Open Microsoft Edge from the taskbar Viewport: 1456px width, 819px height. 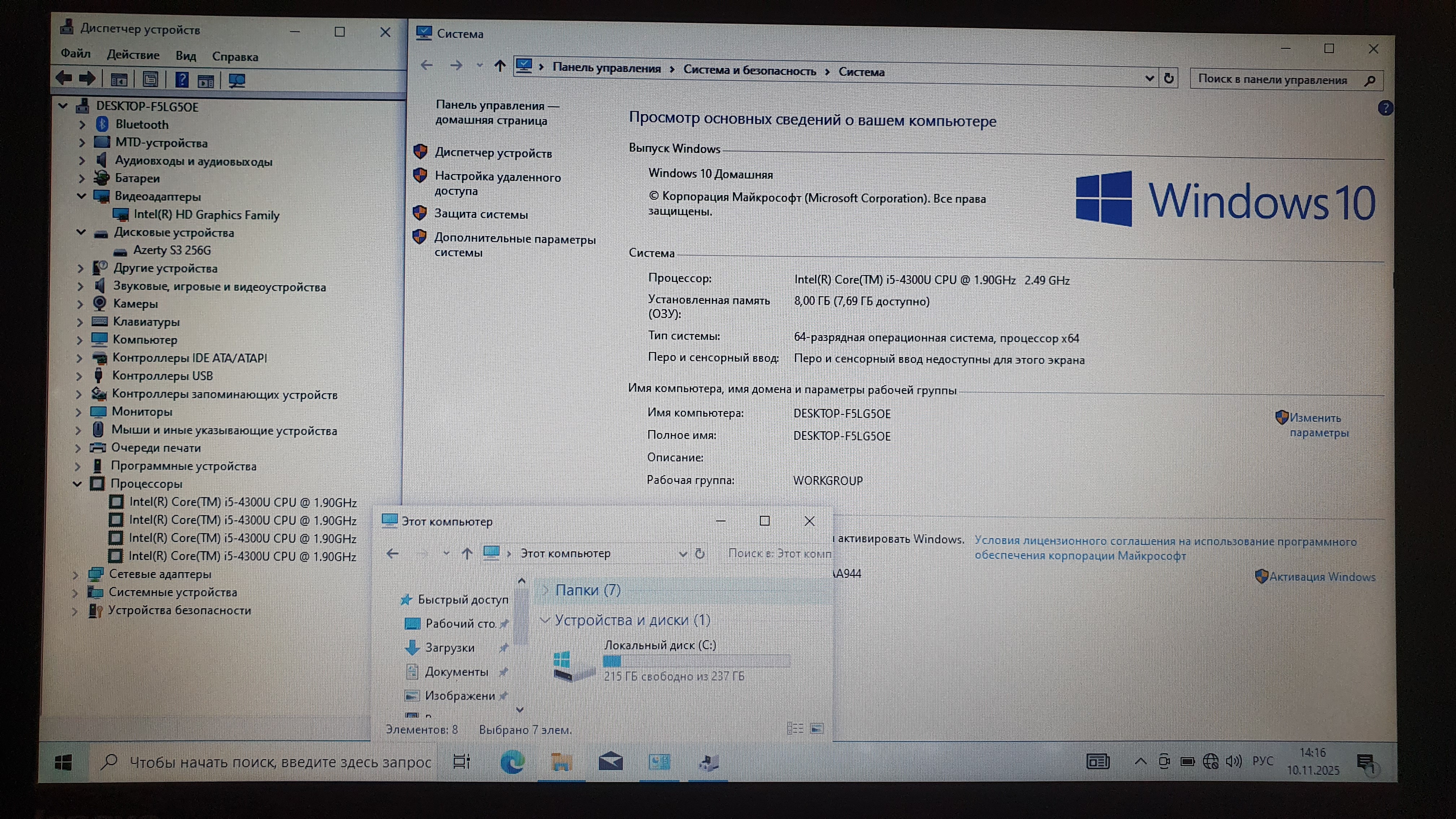512,762
